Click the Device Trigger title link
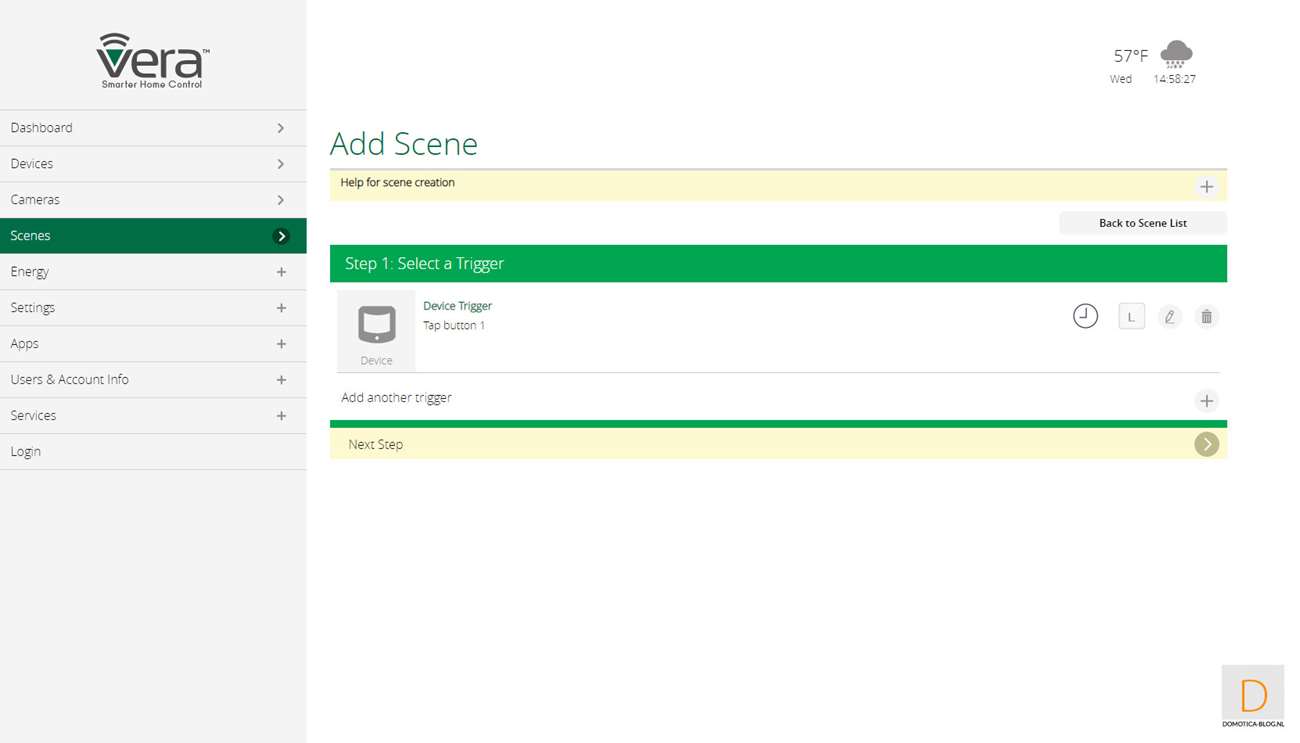Screen dimensions: 1300x743 [x=457, y=306]
